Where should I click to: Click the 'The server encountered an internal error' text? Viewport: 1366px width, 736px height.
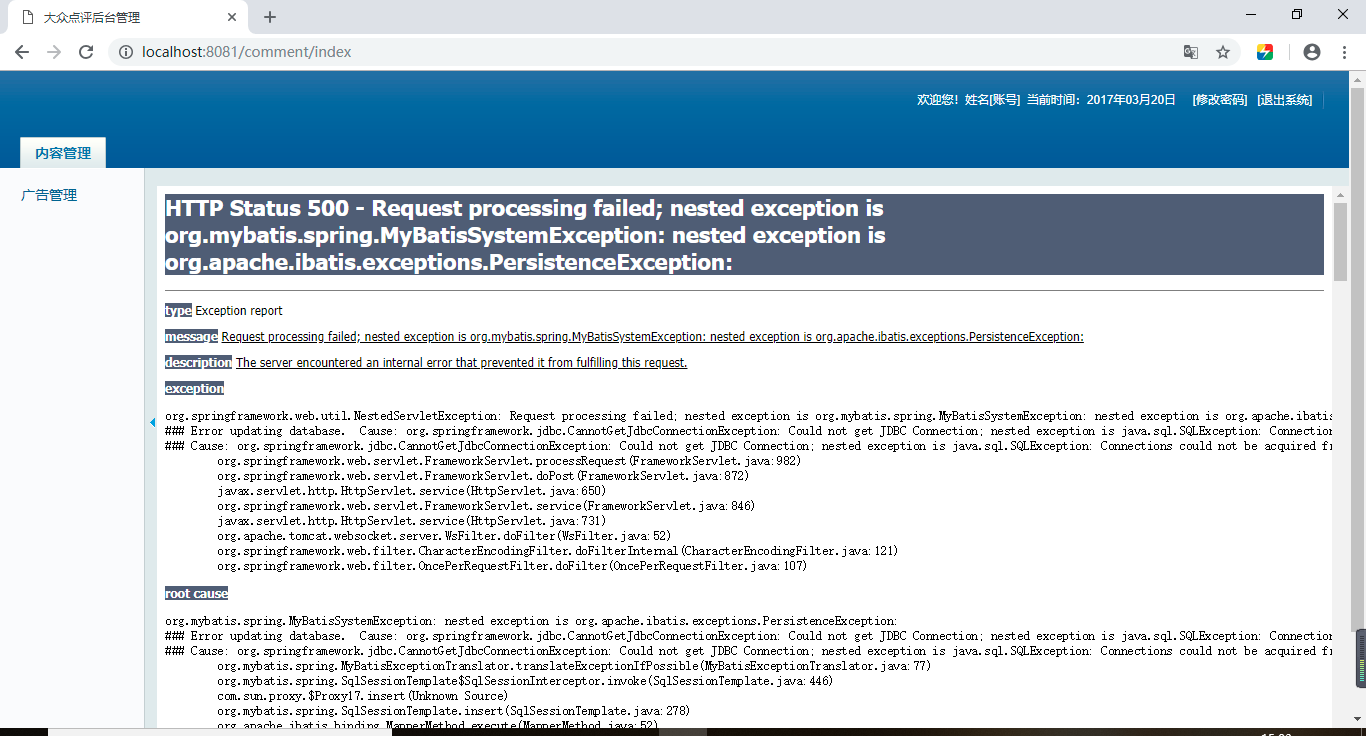click(462, 362)
